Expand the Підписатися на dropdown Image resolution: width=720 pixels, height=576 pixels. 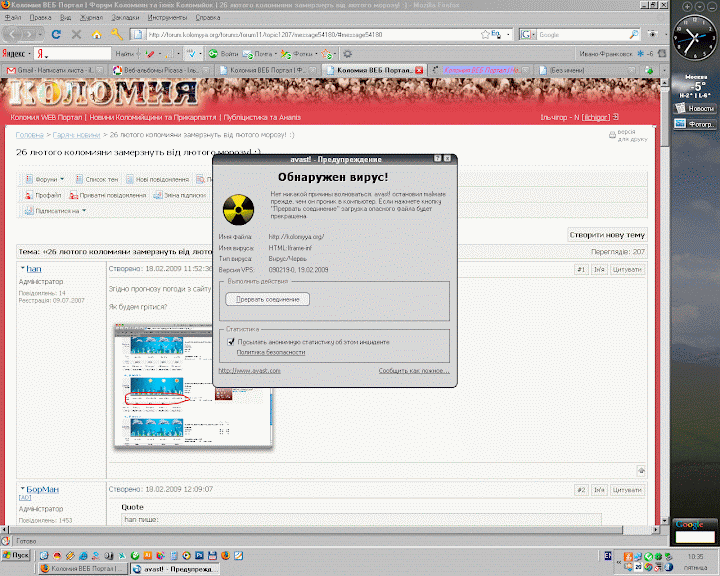coord(55,211)
